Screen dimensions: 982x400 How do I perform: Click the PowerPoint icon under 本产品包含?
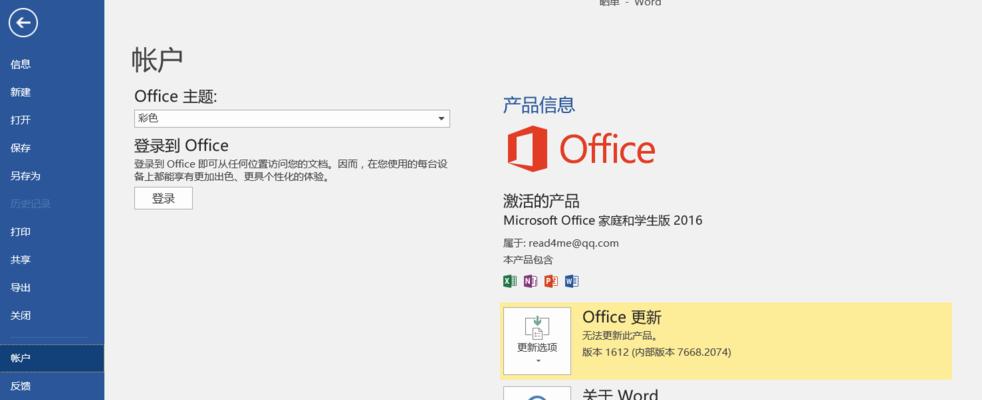(551, 281)
